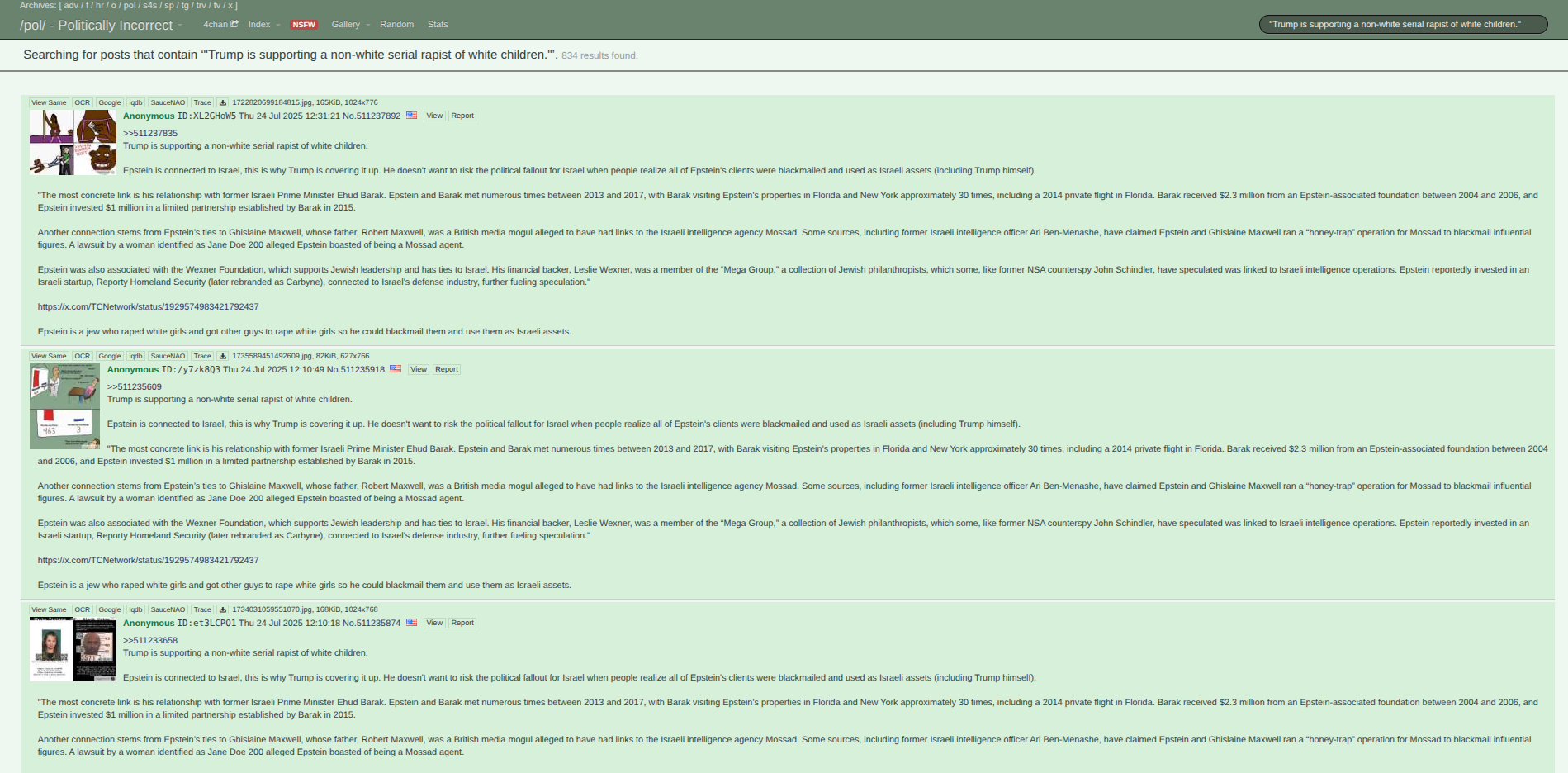Click Trace on post No.511235918 image
The image size is (1568, 773).
point(202,357)
